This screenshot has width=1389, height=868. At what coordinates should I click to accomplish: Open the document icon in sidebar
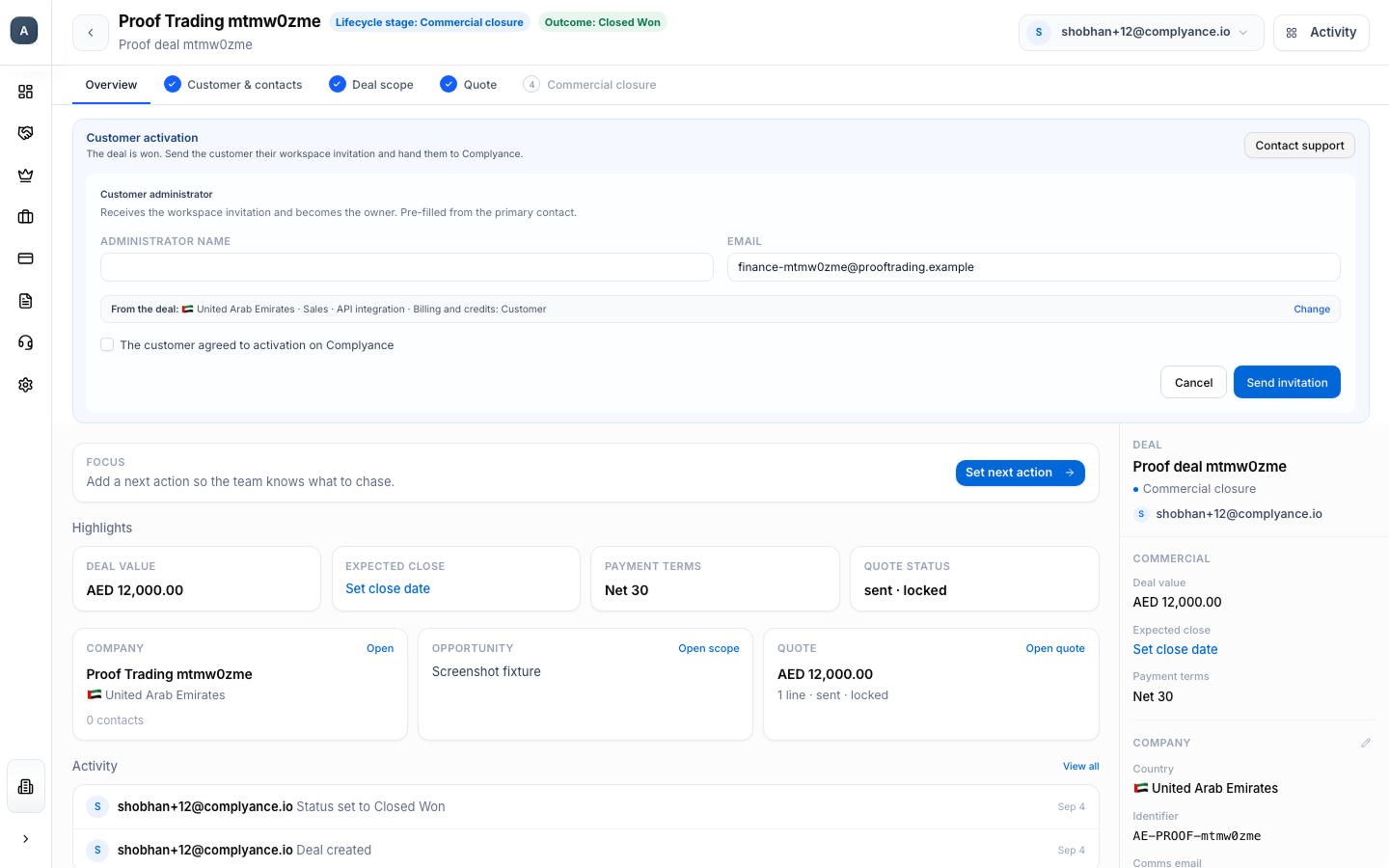tap(25, 301)
